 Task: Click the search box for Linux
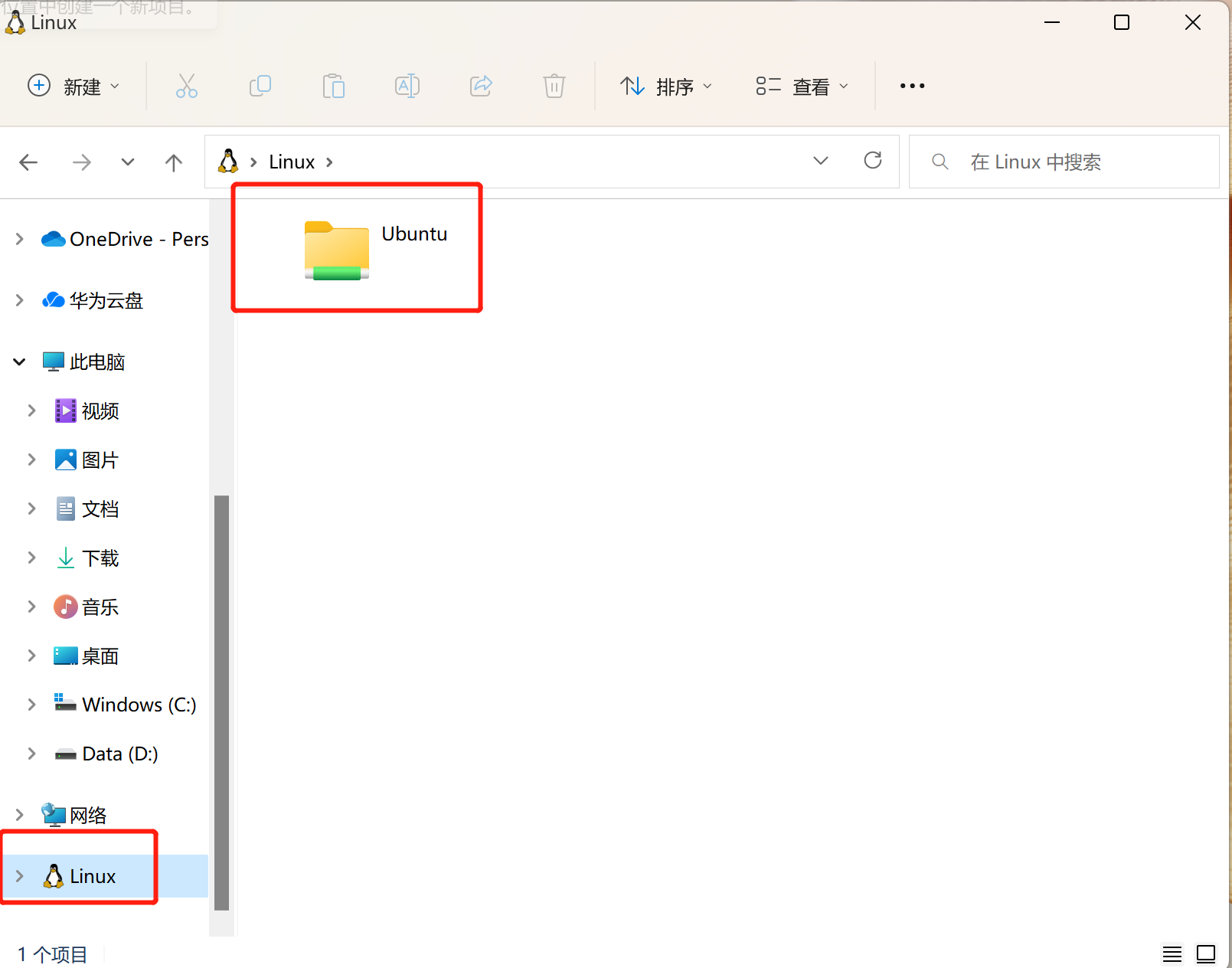coord(1064,162)
